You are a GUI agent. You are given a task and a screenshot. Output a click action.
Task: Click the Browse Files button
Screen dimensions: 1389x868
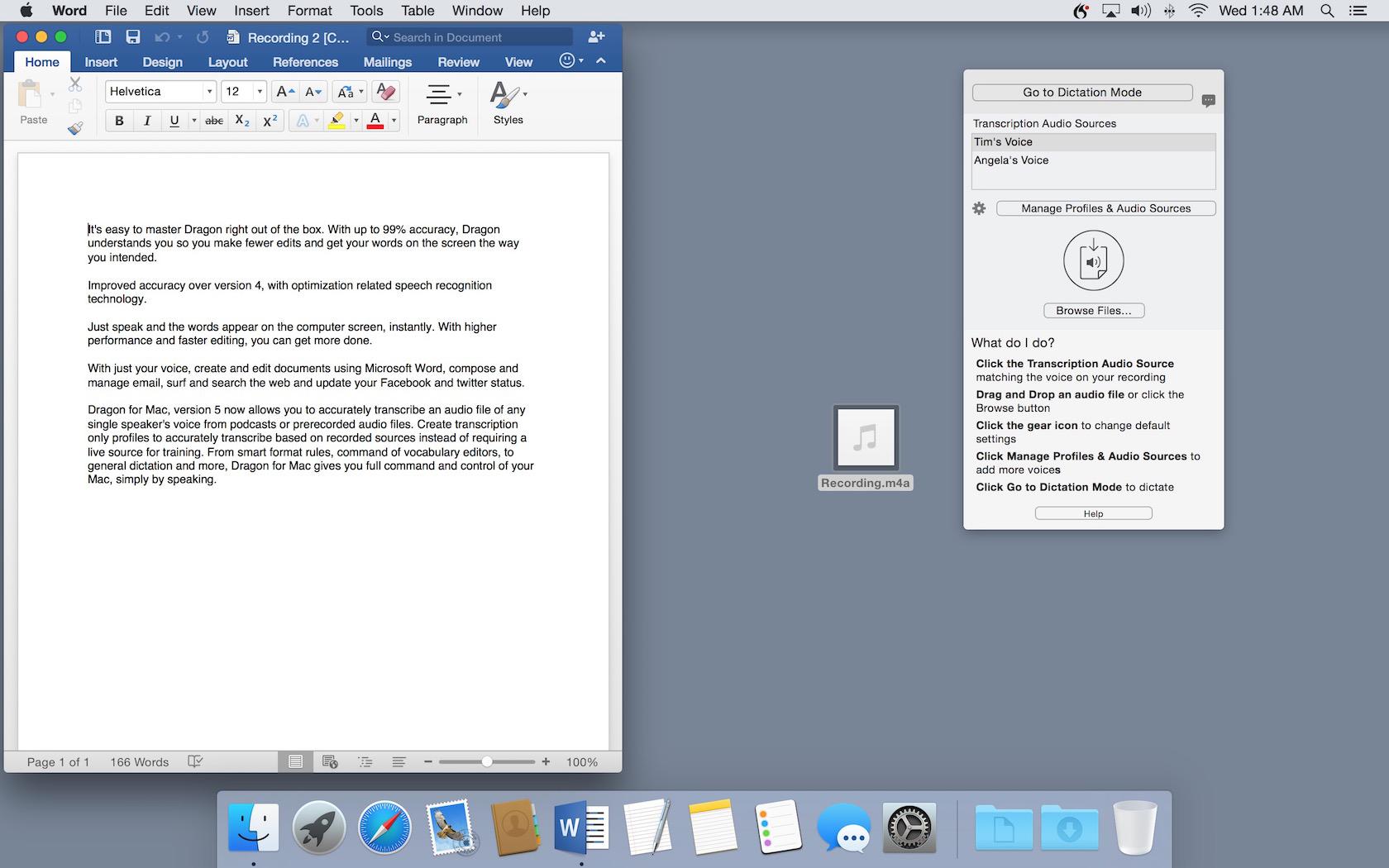[x=1093, y=311]
